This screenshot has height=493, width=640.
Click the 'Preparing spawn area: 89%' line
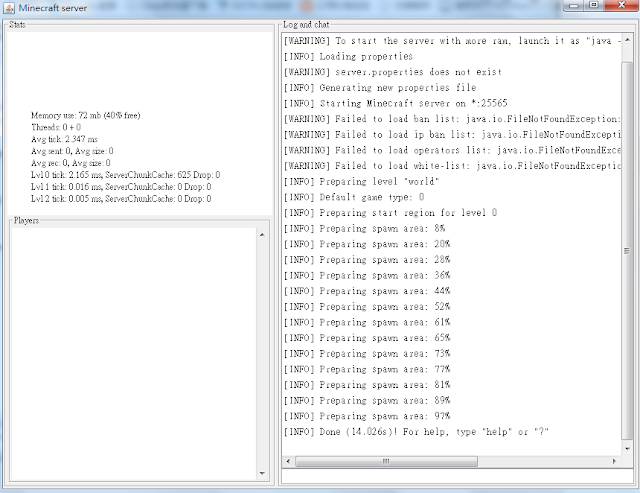point(367,400)
